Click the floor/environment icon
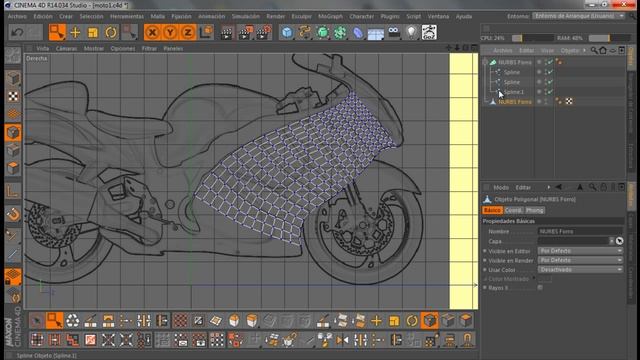This screenshot has width=640, height=360. tap(376, 33)
